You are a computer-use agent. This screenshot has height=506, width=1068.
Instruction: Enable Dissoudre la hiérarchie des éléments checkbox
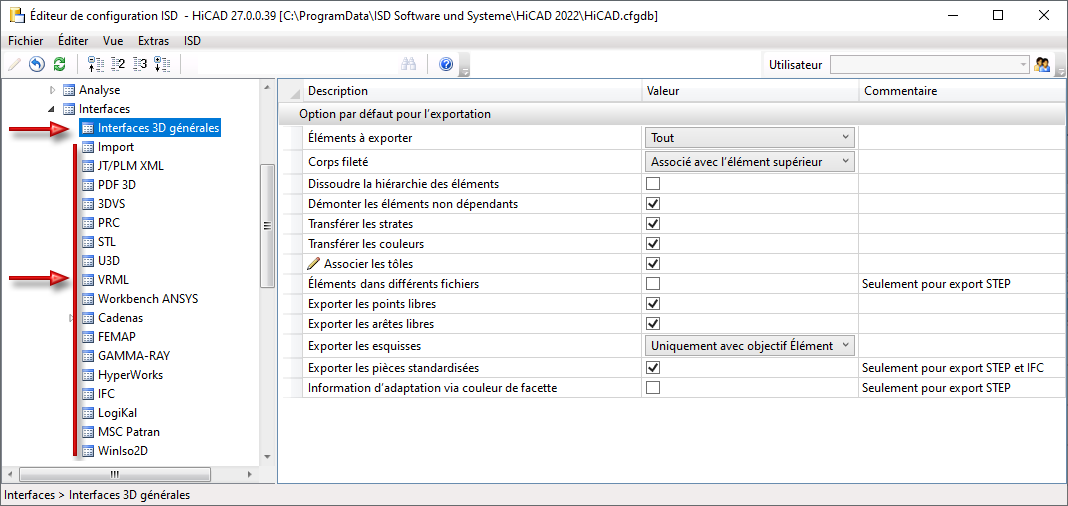pos(653,184)
